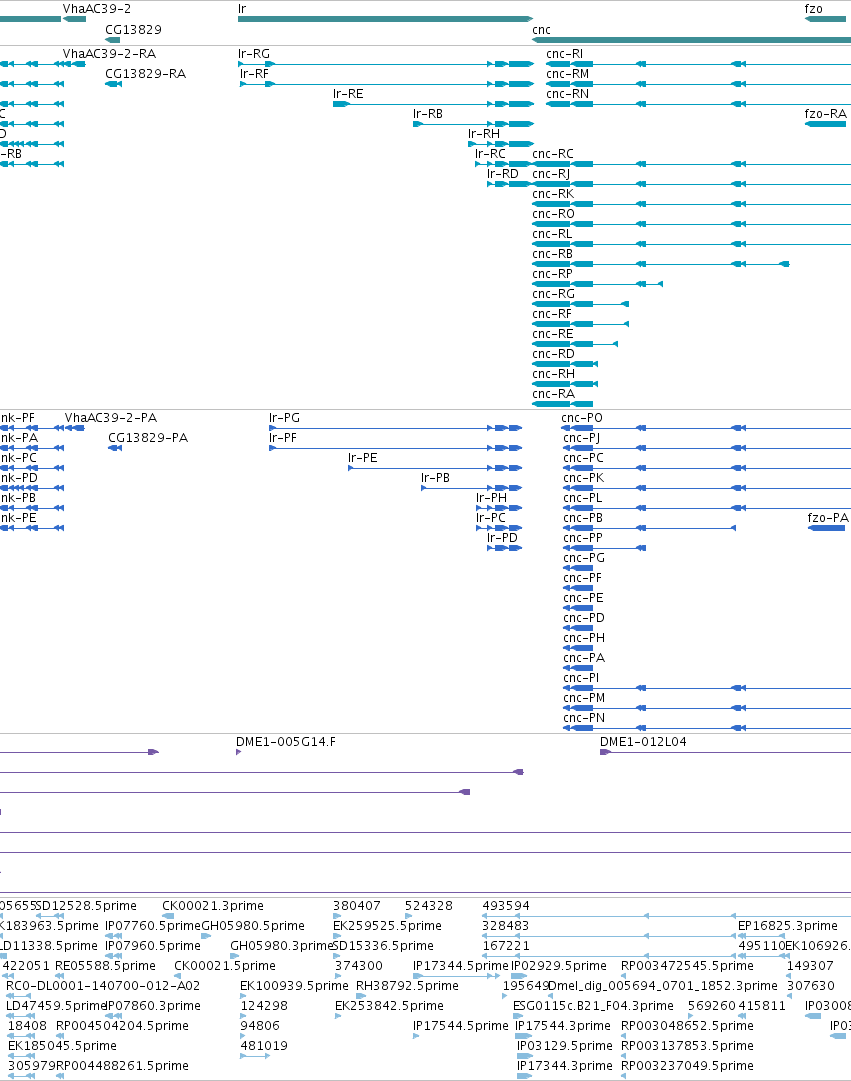Select the cnc-RM transcript label
Screen dimensions: 851x1081
tap(568, 74)
